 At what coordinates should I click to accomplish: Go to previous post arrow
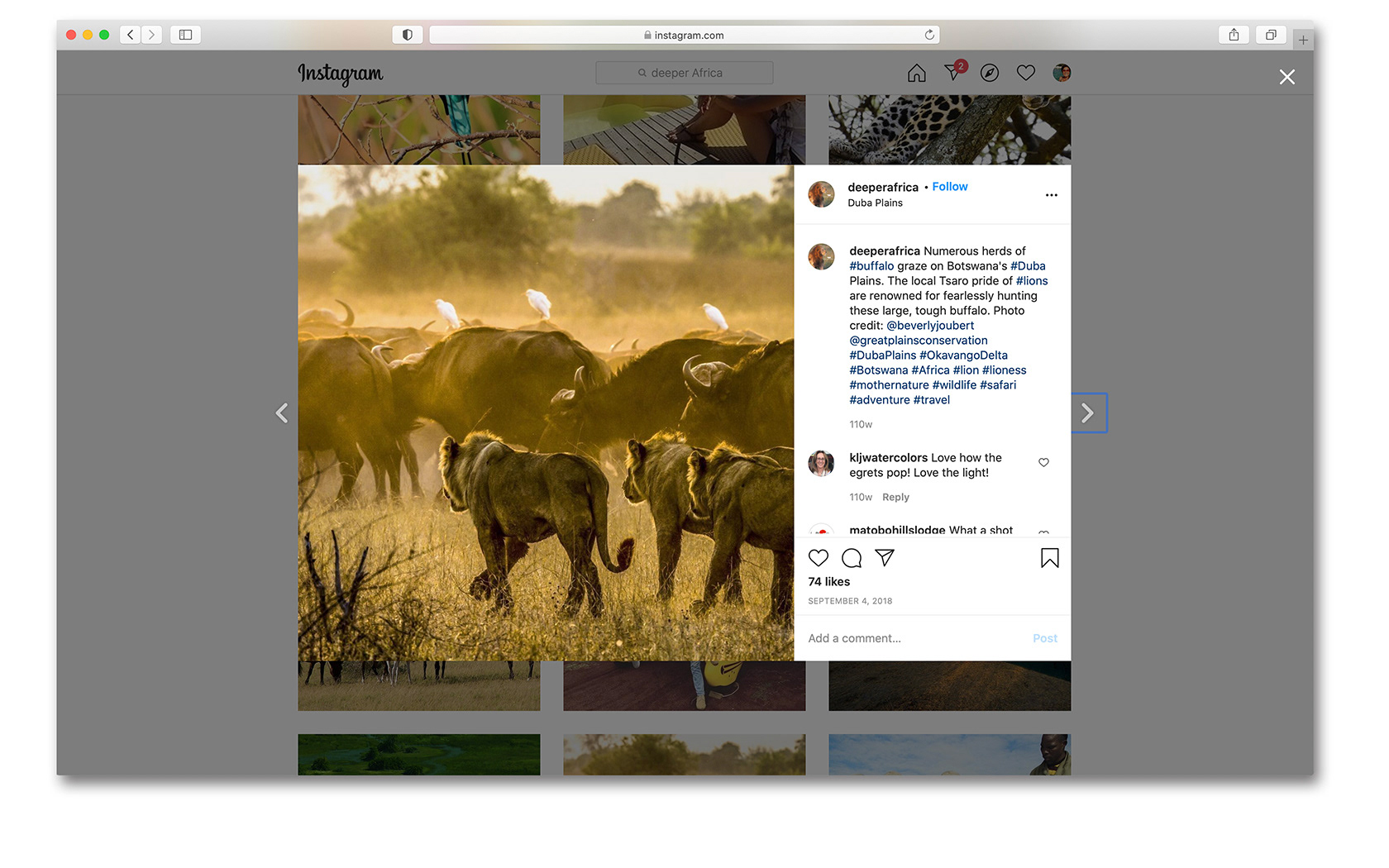pyautogui.click(x=282, y=413)
